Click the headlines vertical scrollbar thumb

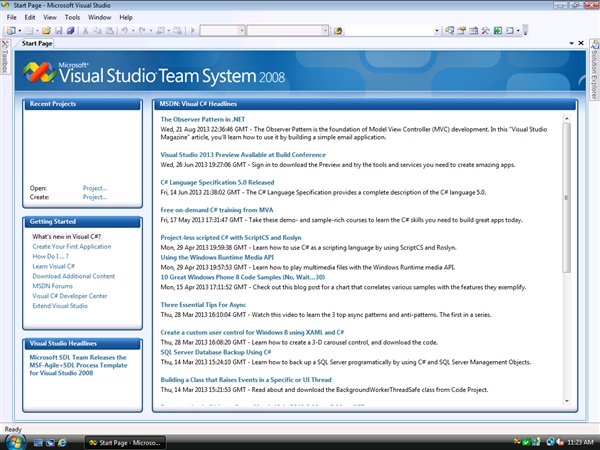567,197
